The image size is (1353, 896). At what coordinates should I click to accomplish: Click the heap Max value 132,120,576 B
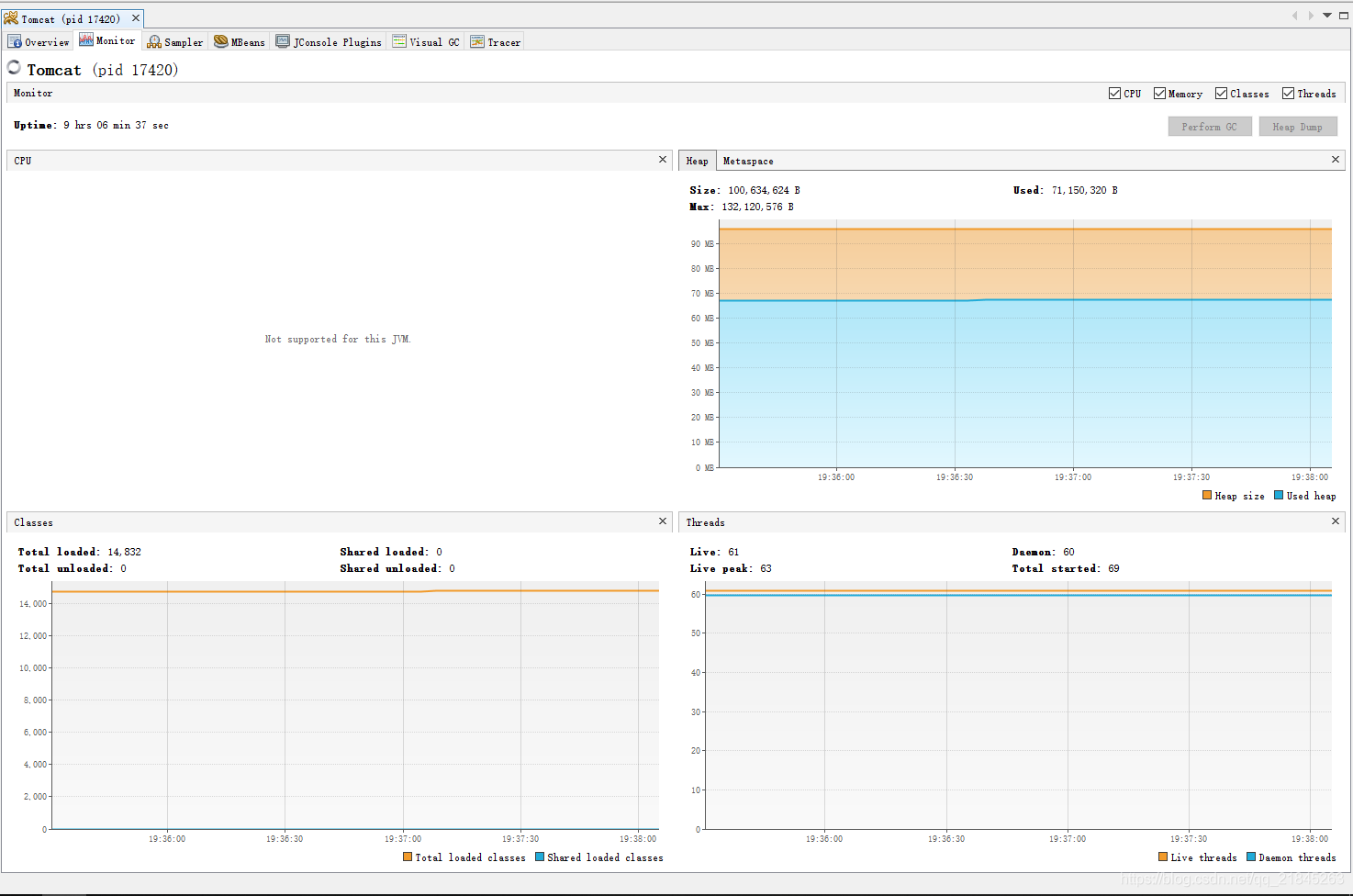tap(757, 207)
